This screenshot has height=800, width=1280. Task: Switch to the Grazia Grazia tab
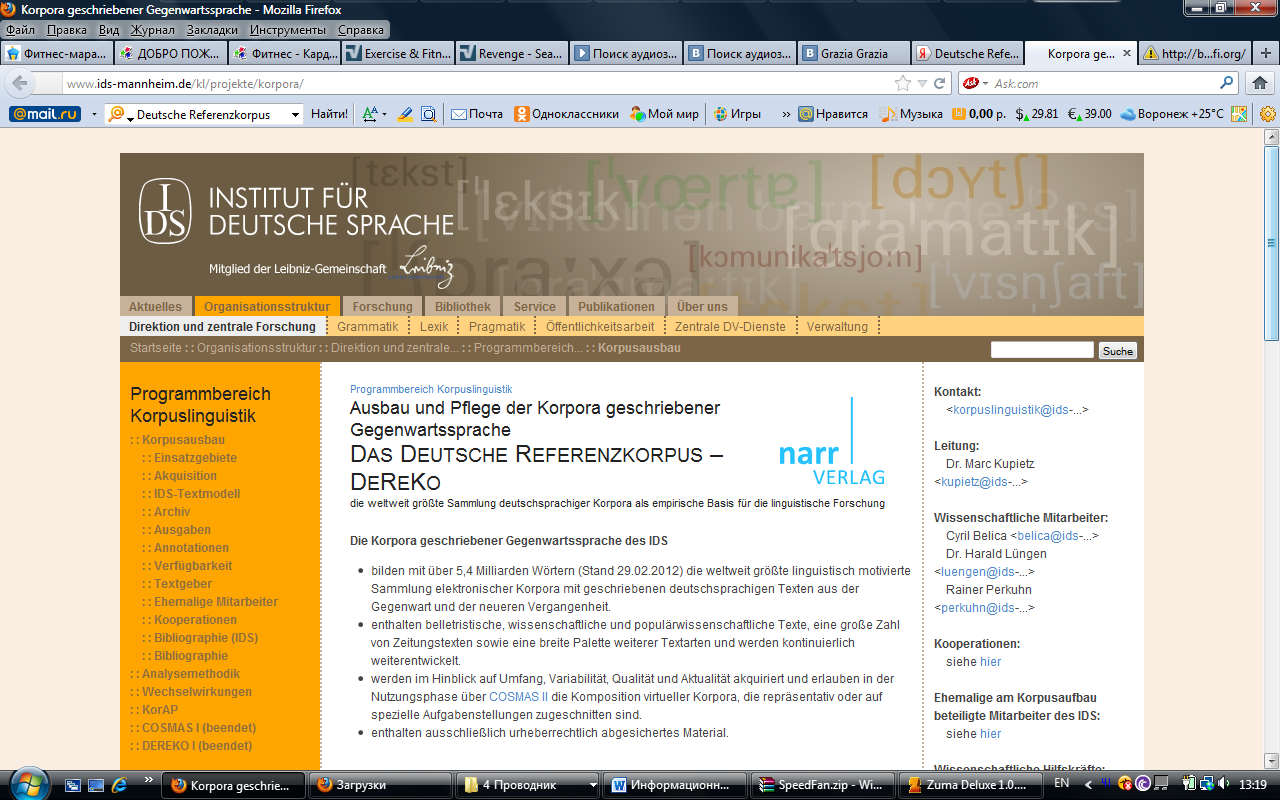coord(854,54)
